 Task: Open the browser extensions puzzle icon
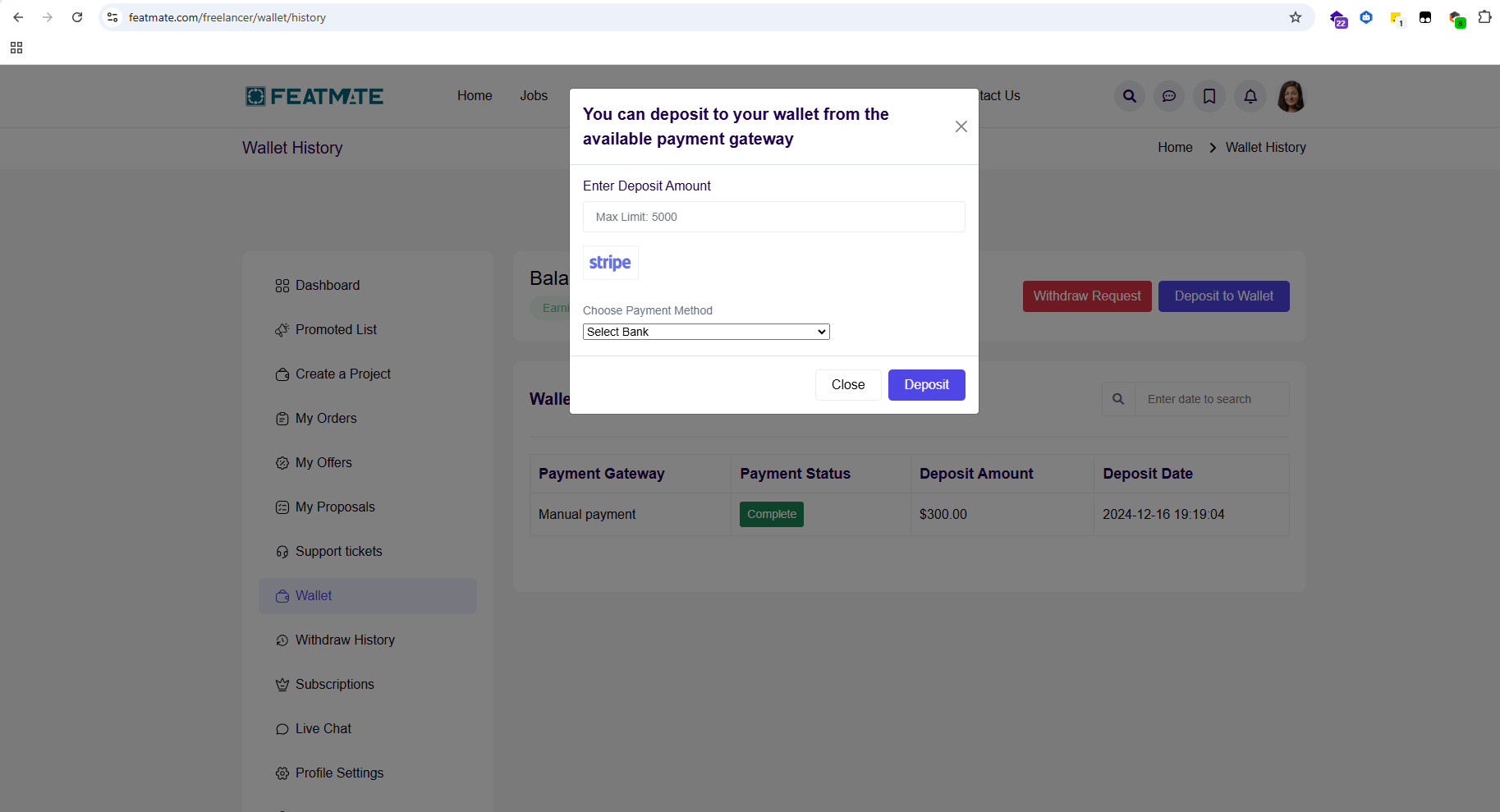[x=1484, y=17]
